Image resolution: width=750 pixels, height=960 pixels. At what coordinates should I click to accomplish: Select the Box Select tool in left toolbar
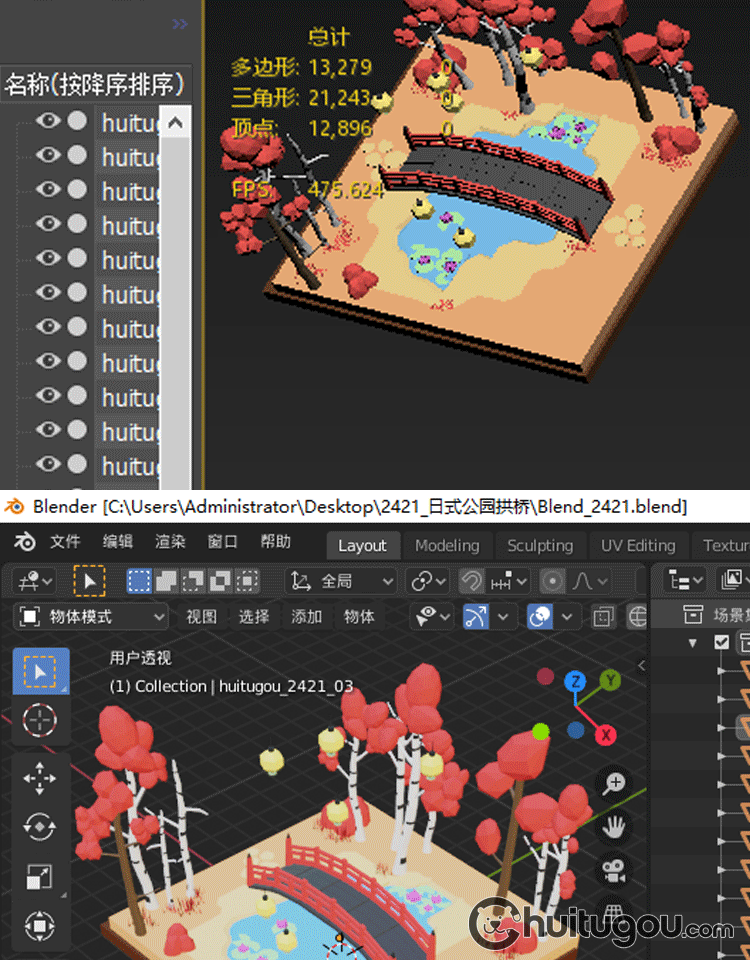[40, 672]
